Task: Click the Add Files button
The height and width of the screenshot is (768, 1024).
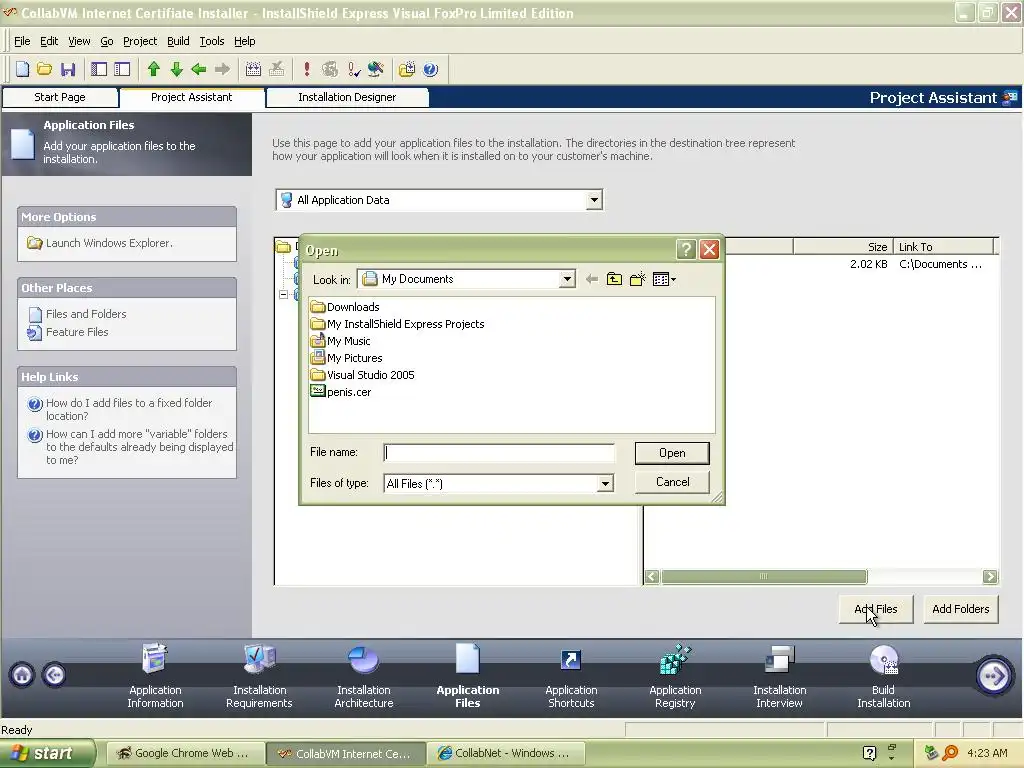Action: pyautogui.click(x=876, y=609)
